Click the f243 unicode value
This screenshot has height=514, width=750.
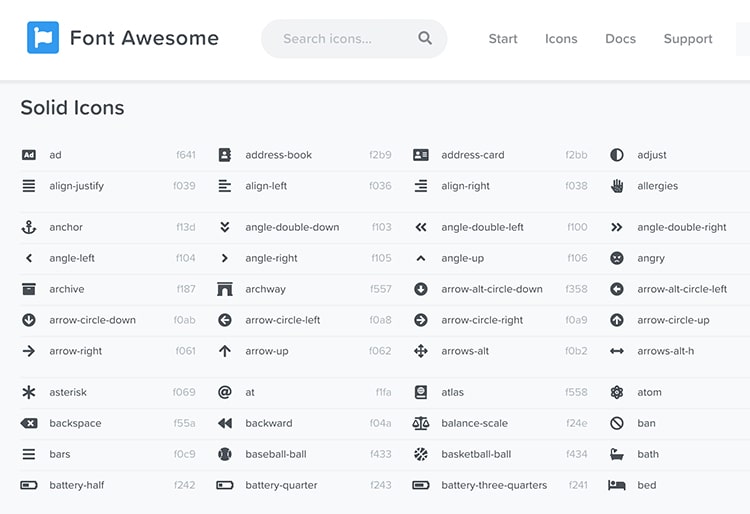pyautogui.click(x=381, y=485)
